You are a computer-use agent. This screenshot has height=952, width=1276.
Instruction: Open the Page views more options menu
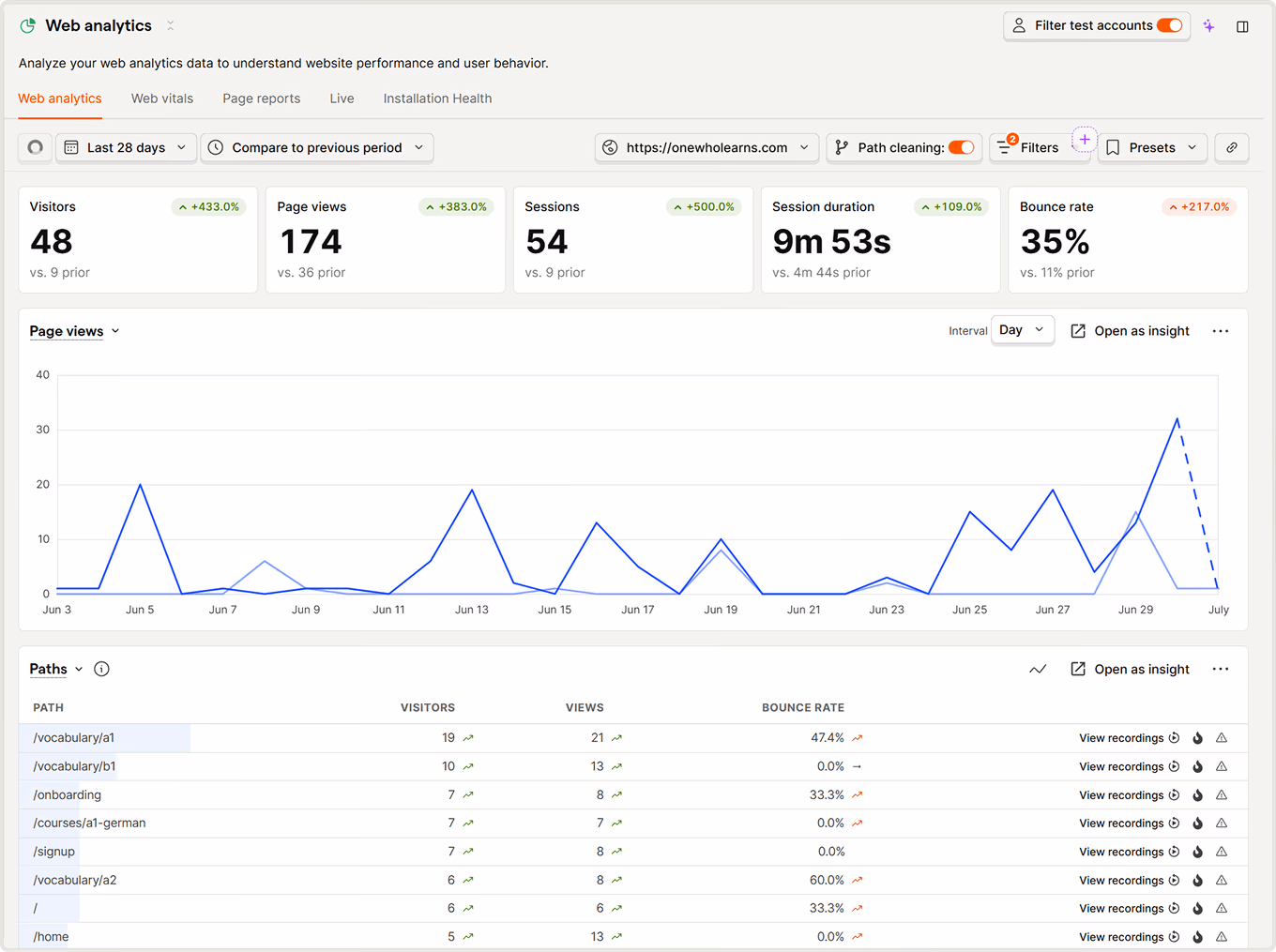(1221, 331)
